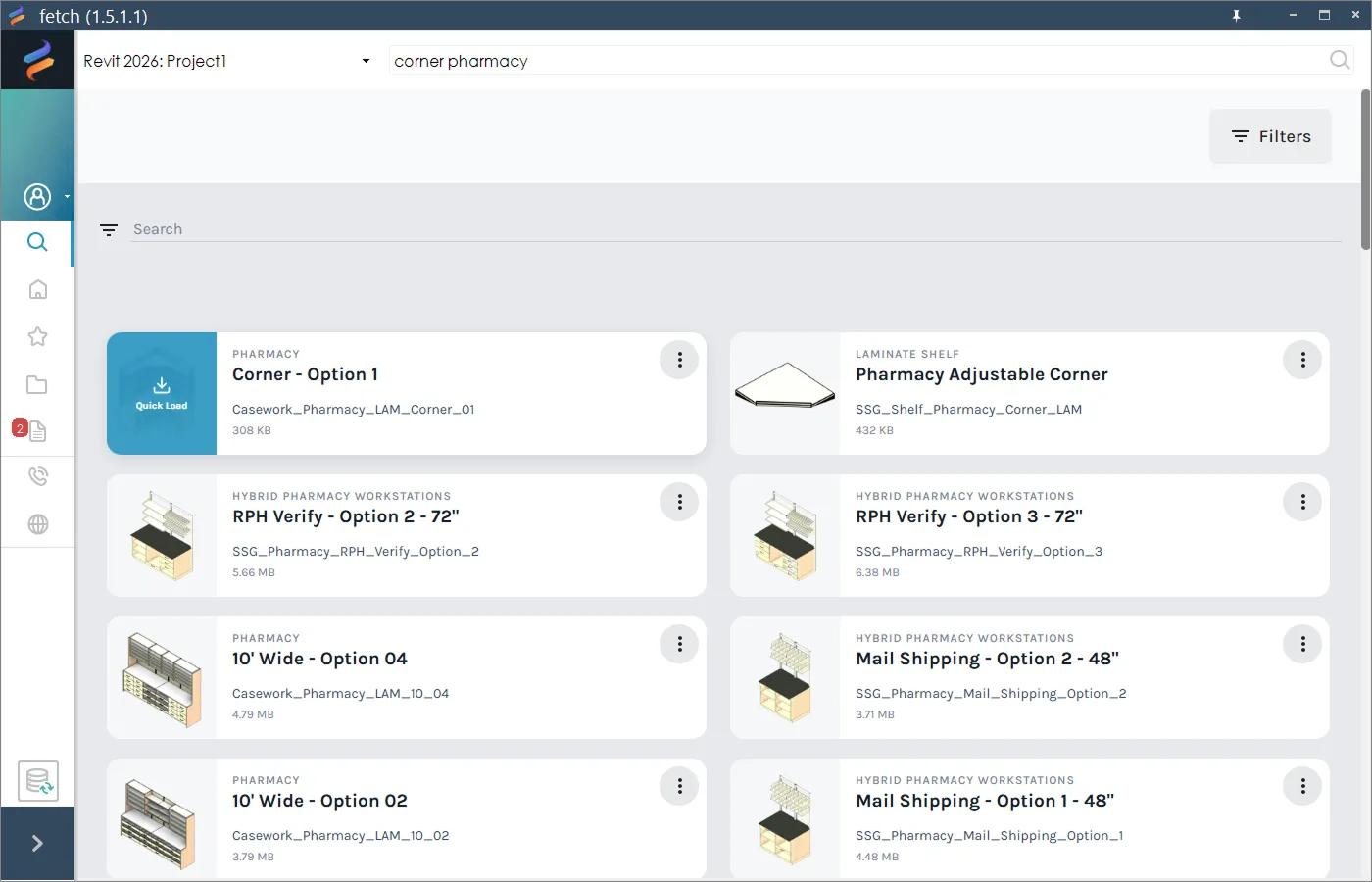Open options menu for RPH Verify Option 3
1372x882 pixels.
tap(1302, 502)
